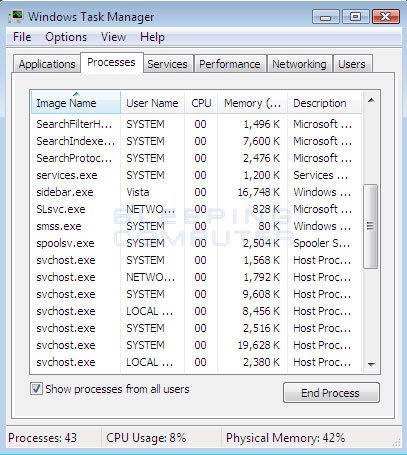Minimize the Task Manager window
407x455 pixels.
click(x=326, y=17)
